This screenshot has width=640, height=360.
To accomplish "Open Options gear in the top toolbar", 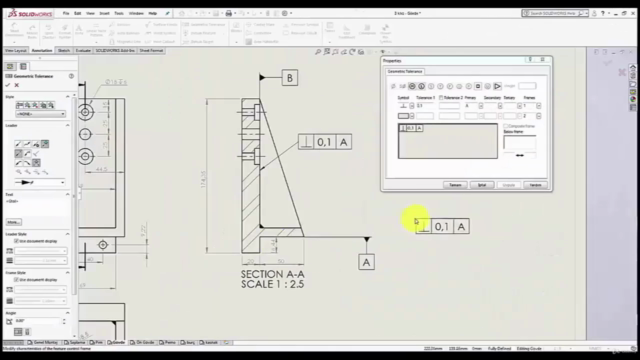I will coord(285,13).
